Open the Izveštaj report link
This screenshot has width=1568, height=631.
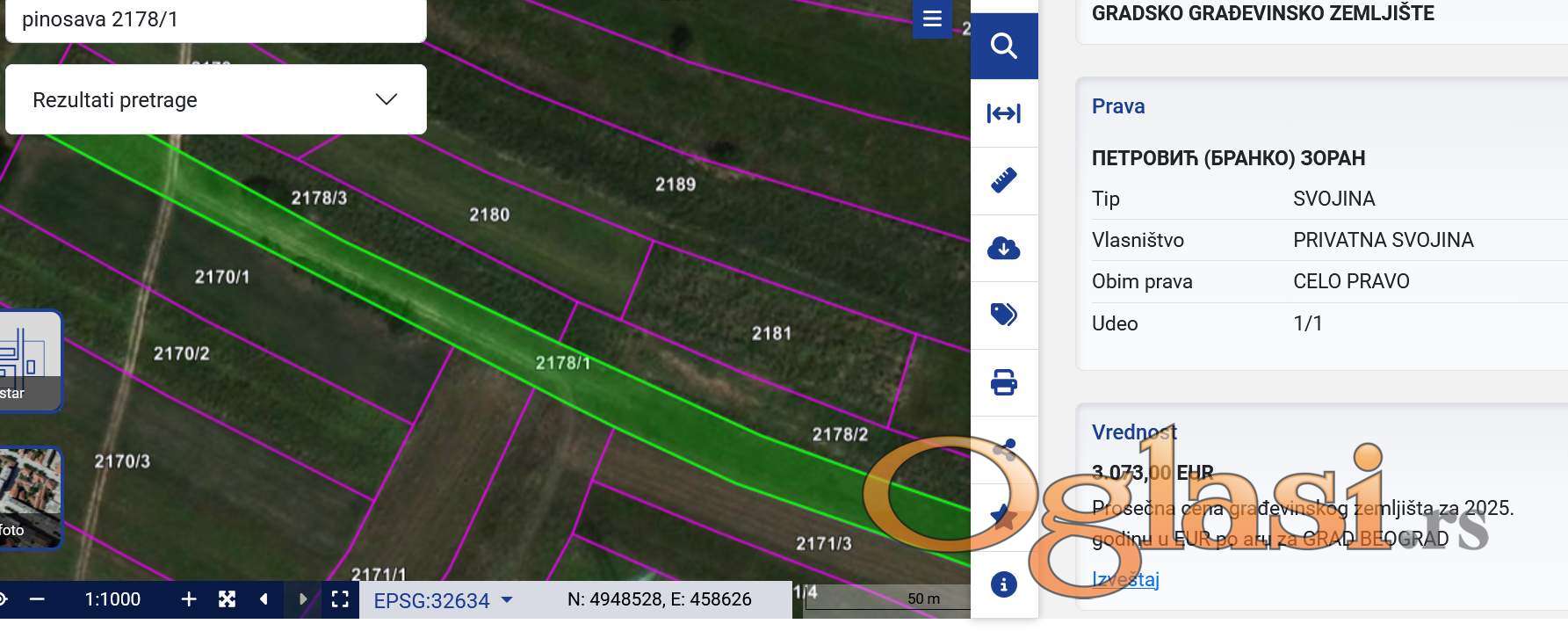pyautogui.click(x=1125, y=579)
